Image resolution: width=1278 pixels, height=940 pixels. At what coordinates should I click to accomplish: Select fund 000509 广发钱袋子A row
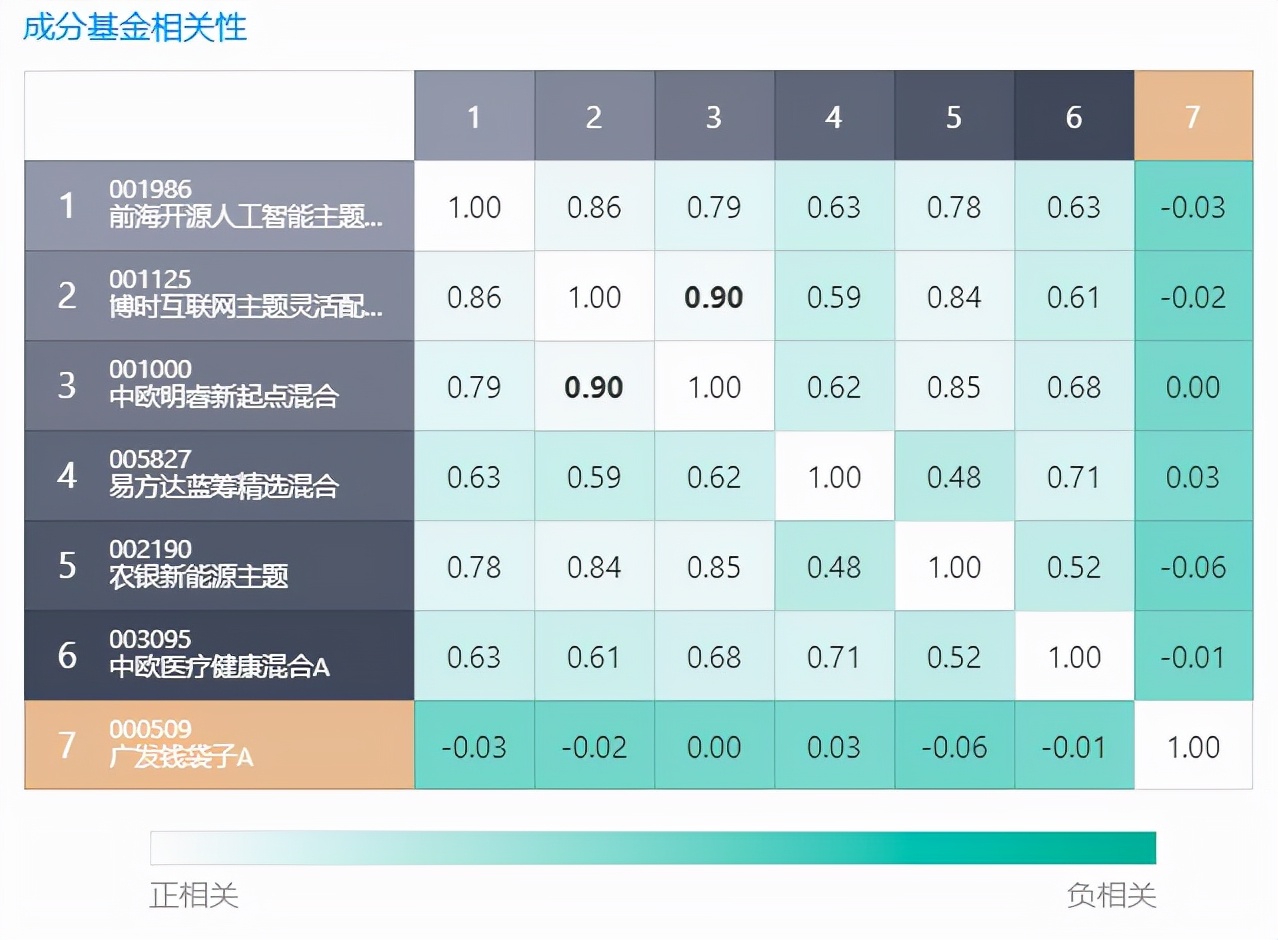point(220,745)
